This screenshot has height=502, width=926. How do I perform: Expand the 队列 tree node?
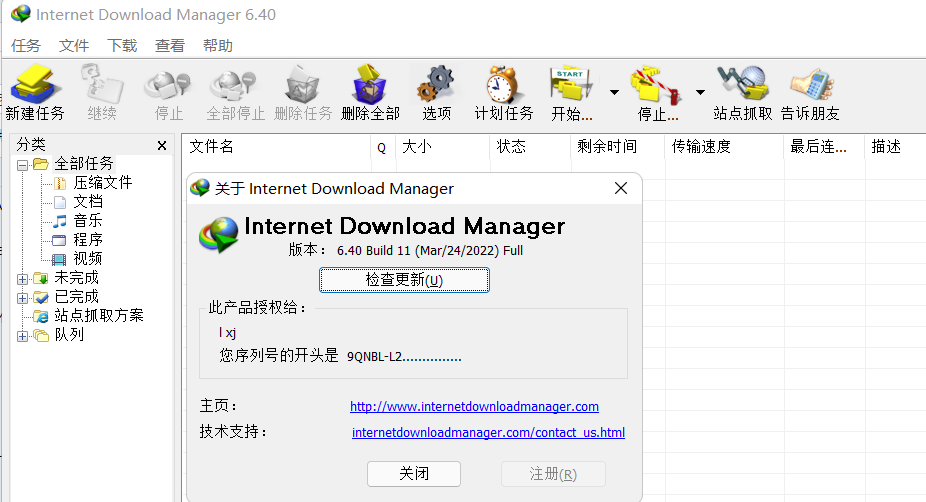(x=23, y=335)
